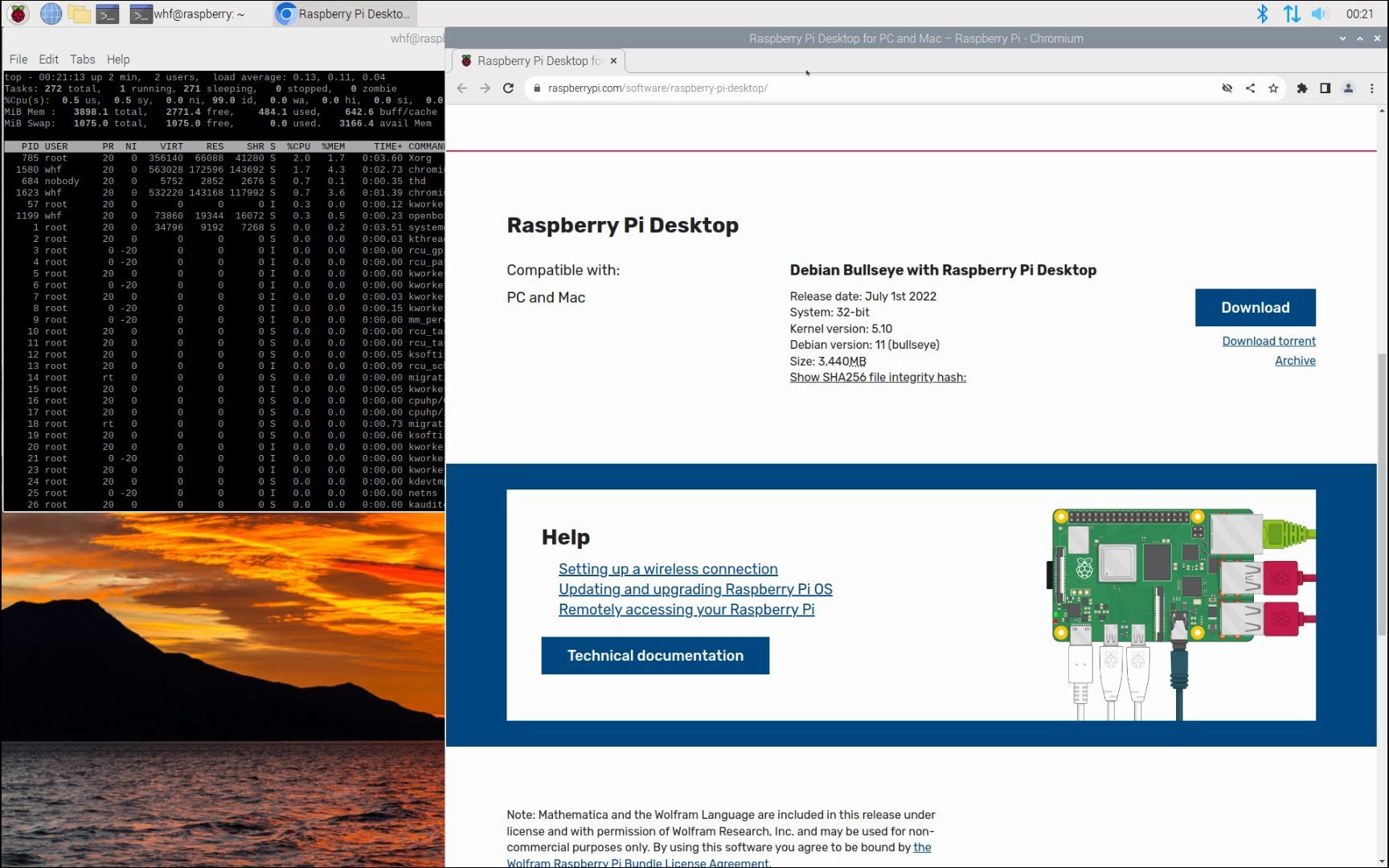Open Setting up a wireless connection link
Viewport: 1389px width, 868px height.
coord(668,569)
